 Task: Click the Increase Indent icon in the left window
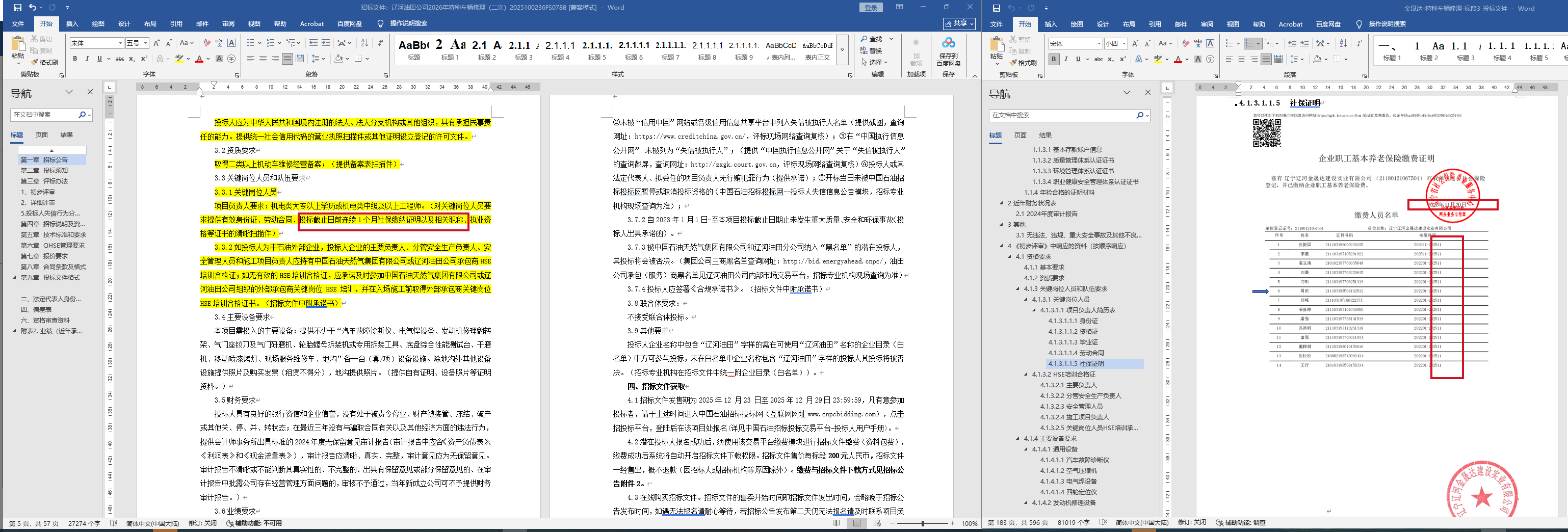(326, 43)
